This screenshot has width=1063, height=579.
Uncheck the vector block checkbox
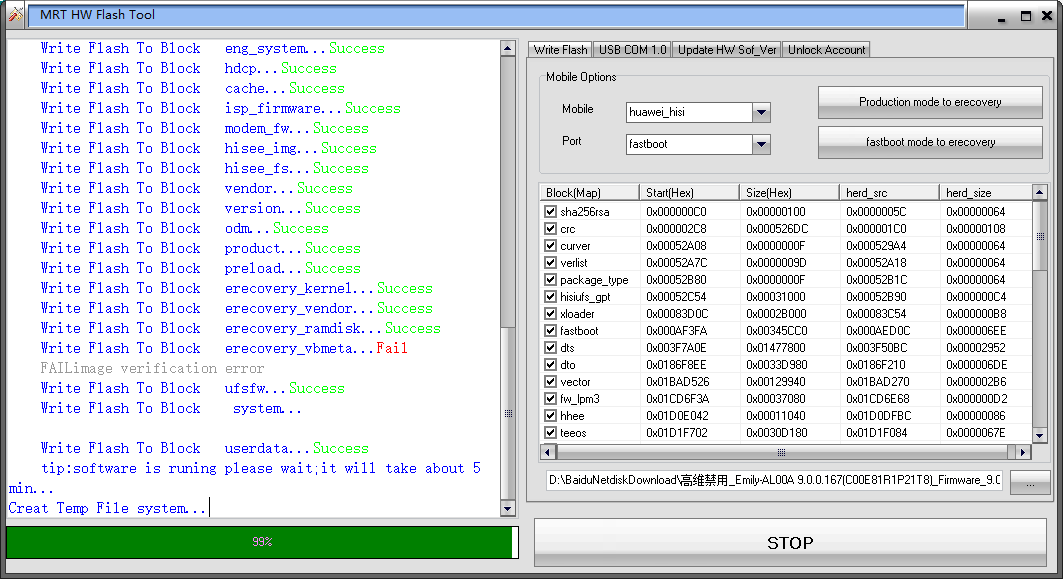550,382
